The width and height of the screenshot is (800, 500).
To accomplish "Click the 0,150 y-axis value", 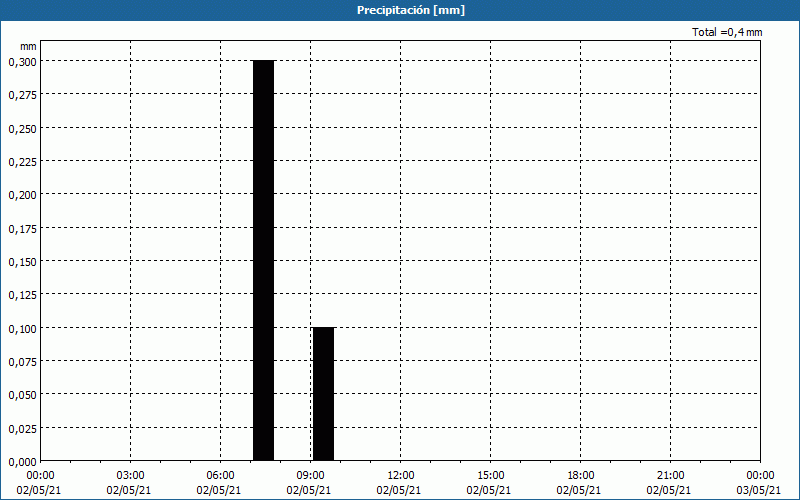I will (22, 262).
